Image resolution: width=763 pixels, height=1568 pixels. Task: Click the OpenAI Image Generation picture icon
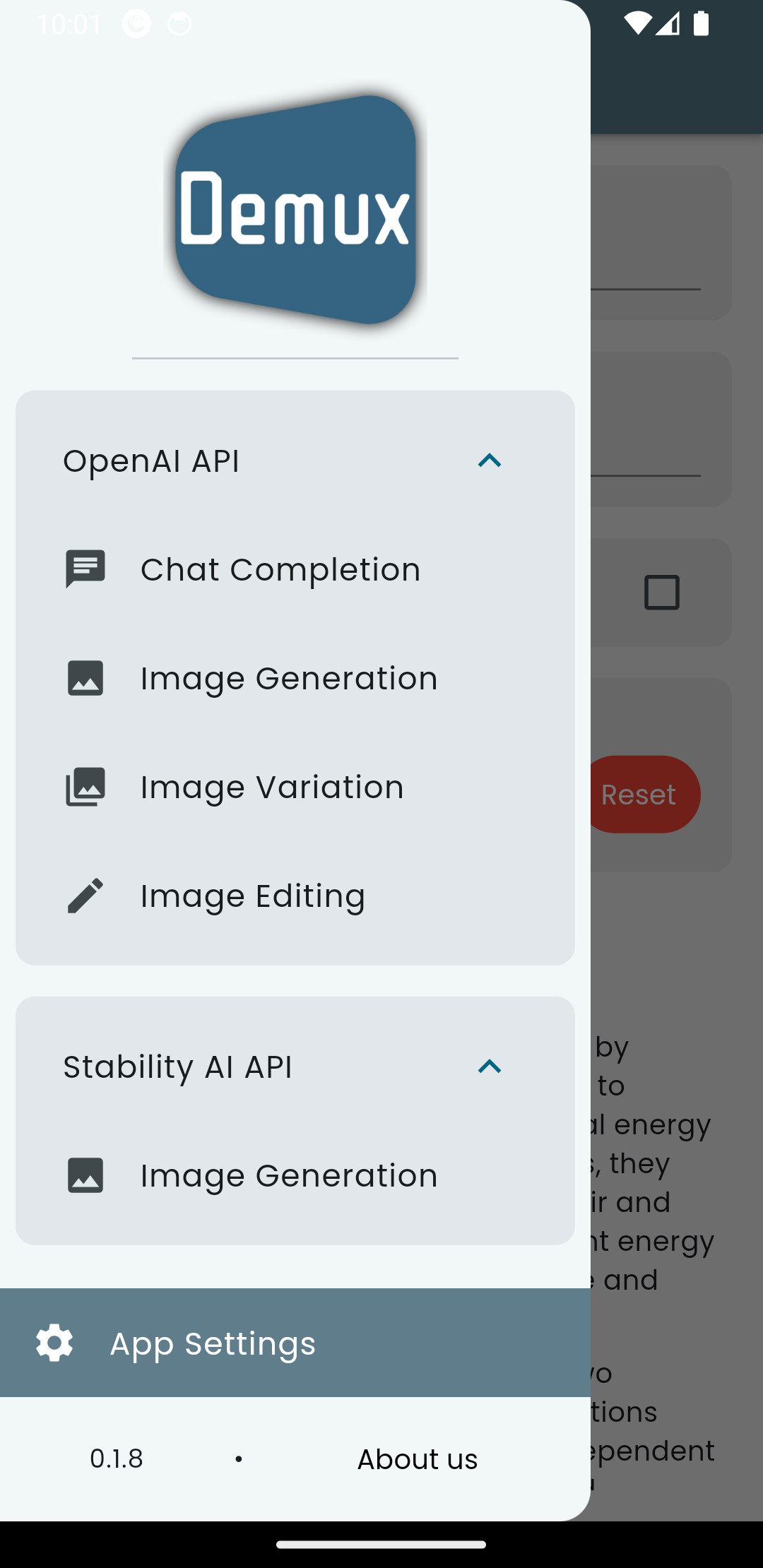tap(85, 678)
